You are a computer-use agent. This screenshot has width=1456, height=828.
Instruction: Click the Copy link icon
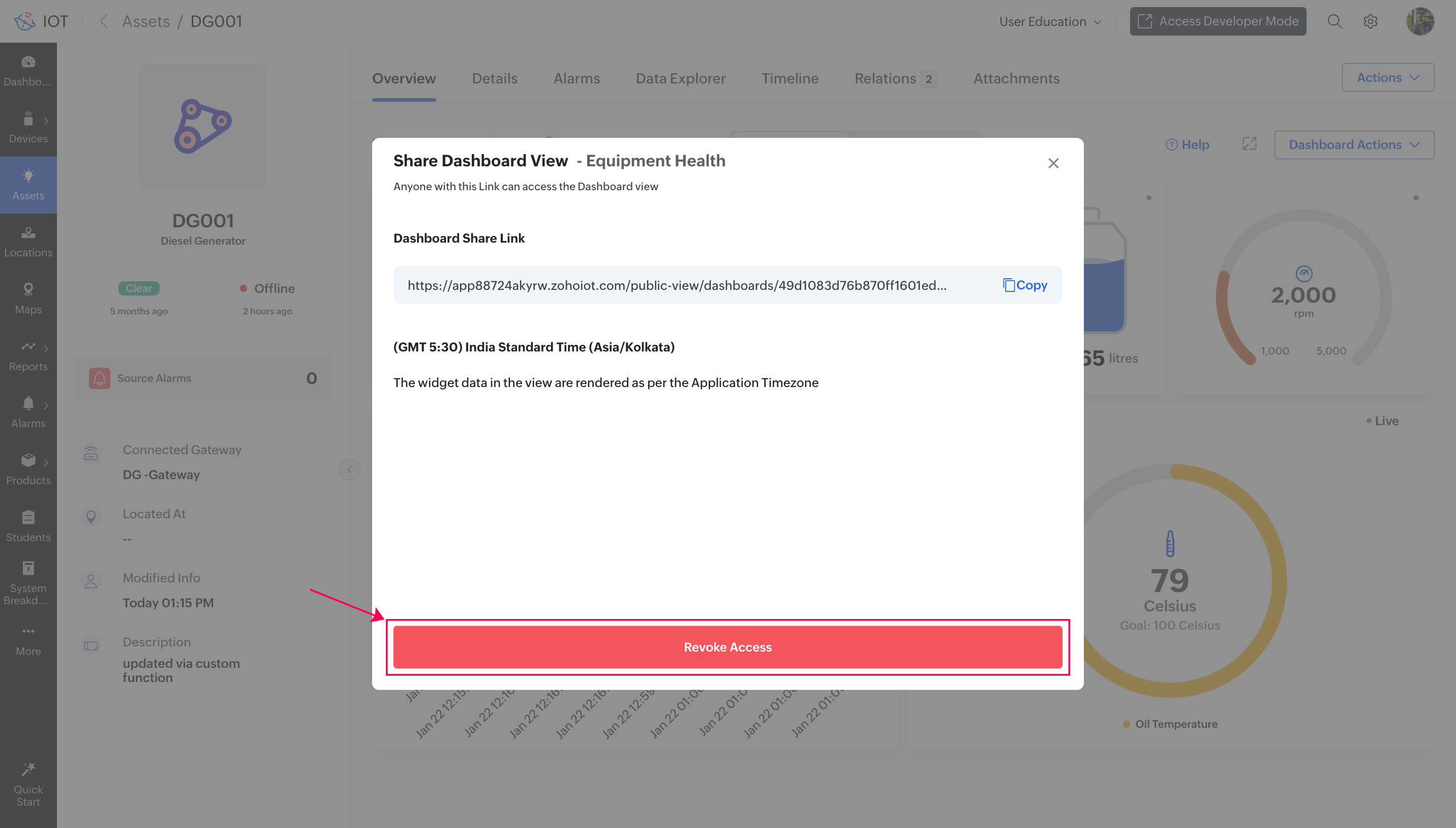(x=1009, y=285)
